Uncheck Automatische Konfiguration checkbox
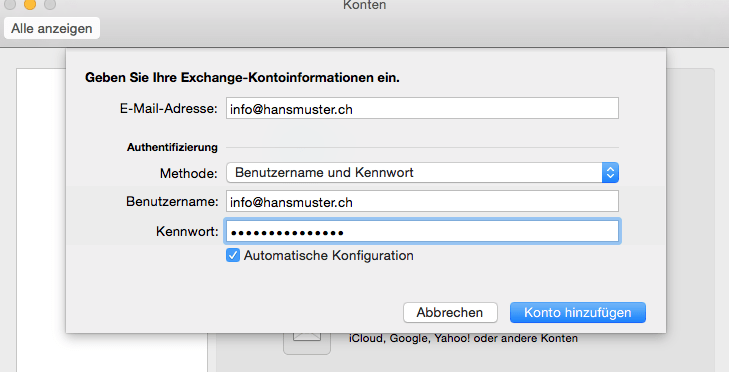The height and width of the screenshot is (372, 729). click(x=233, y=255)
